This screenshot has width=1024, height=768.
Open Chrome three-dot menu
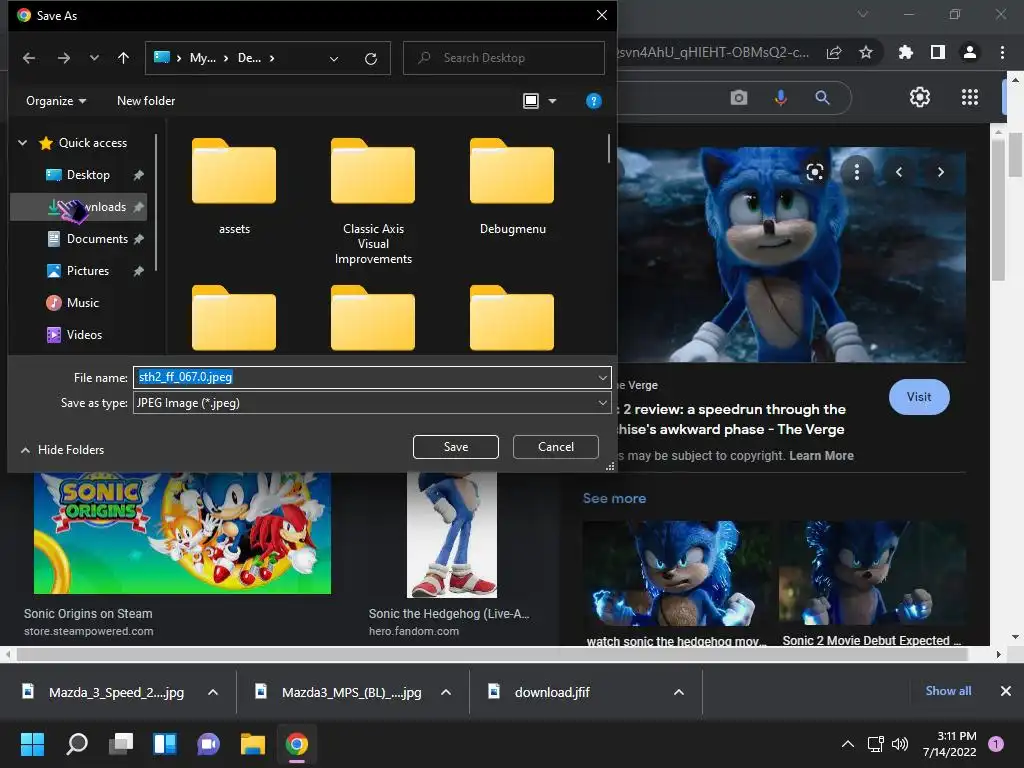[1002, 52]
